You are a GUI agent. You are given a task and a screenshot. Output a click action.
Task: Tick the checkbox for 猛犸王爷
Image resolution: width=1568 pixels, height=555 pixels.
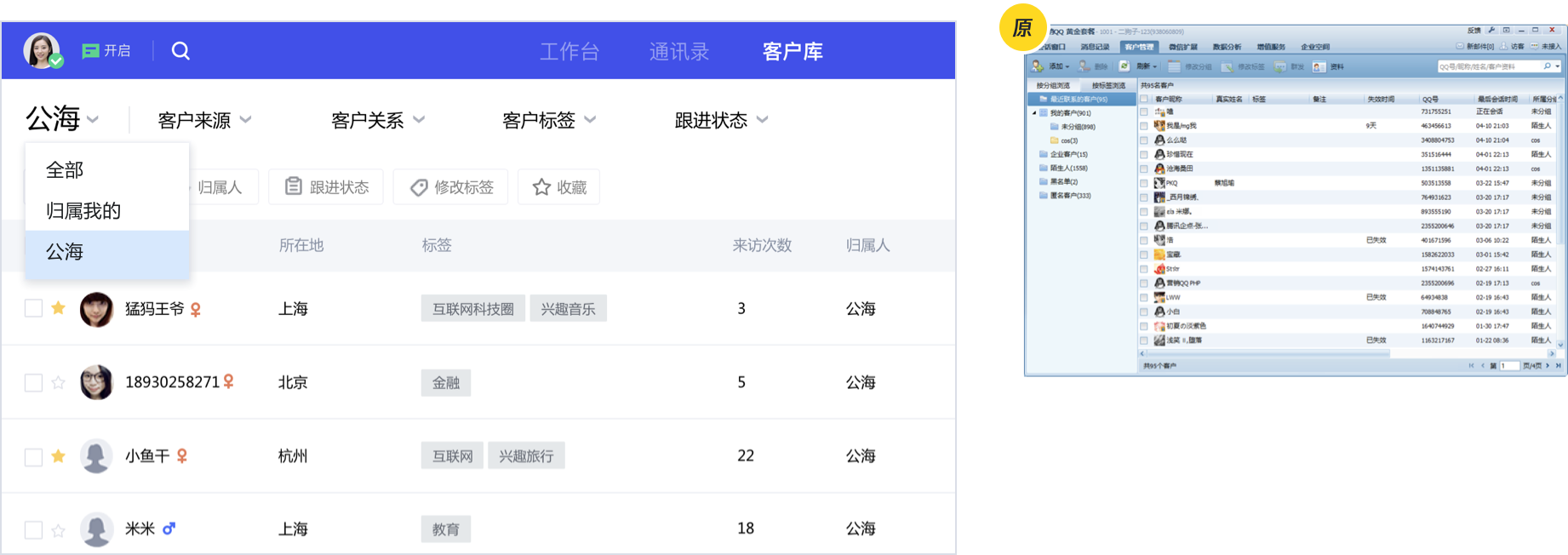(x=33, y=308)
